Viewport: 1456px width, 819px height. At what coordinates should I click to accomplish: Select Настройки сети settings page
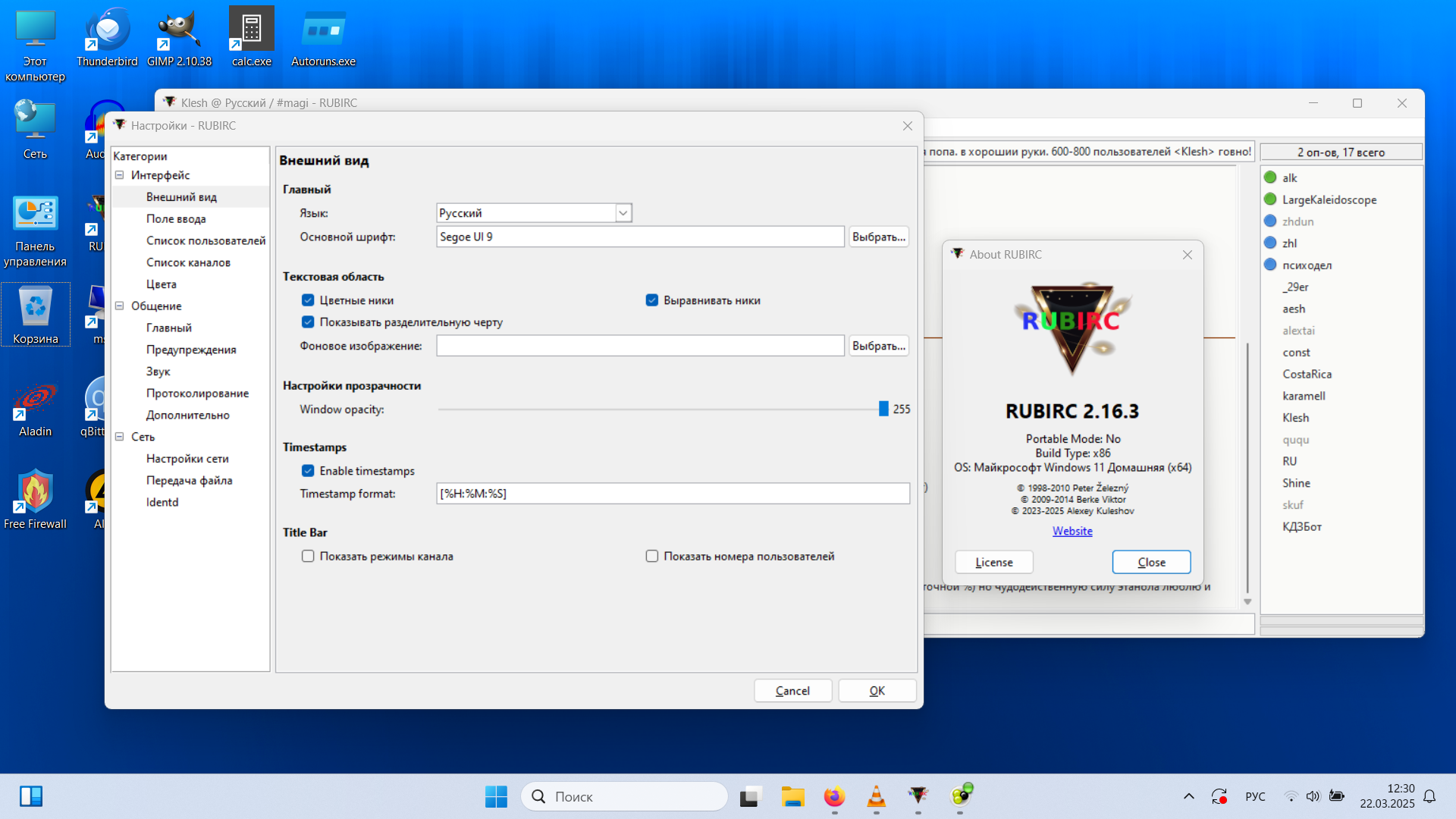point(187,459)
